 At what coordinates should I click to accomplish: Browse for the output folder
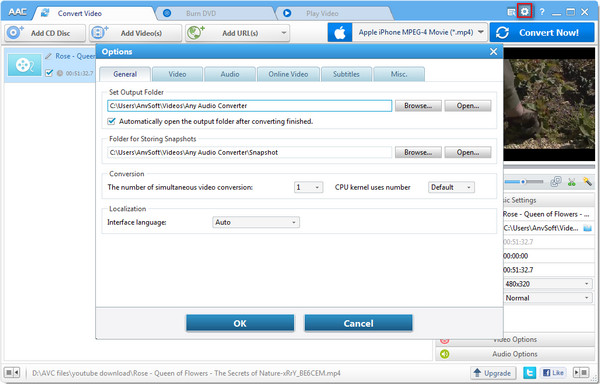[x=418, y=106]
